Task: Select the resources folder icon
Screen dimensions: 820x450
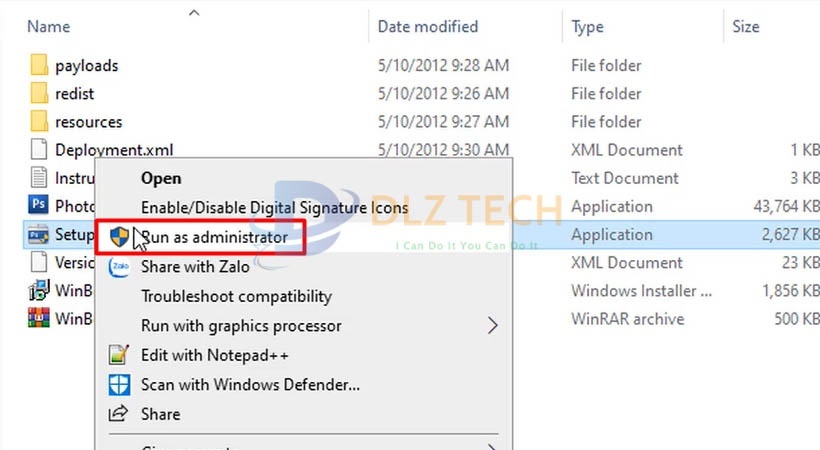Action: (x=39, y=122)
